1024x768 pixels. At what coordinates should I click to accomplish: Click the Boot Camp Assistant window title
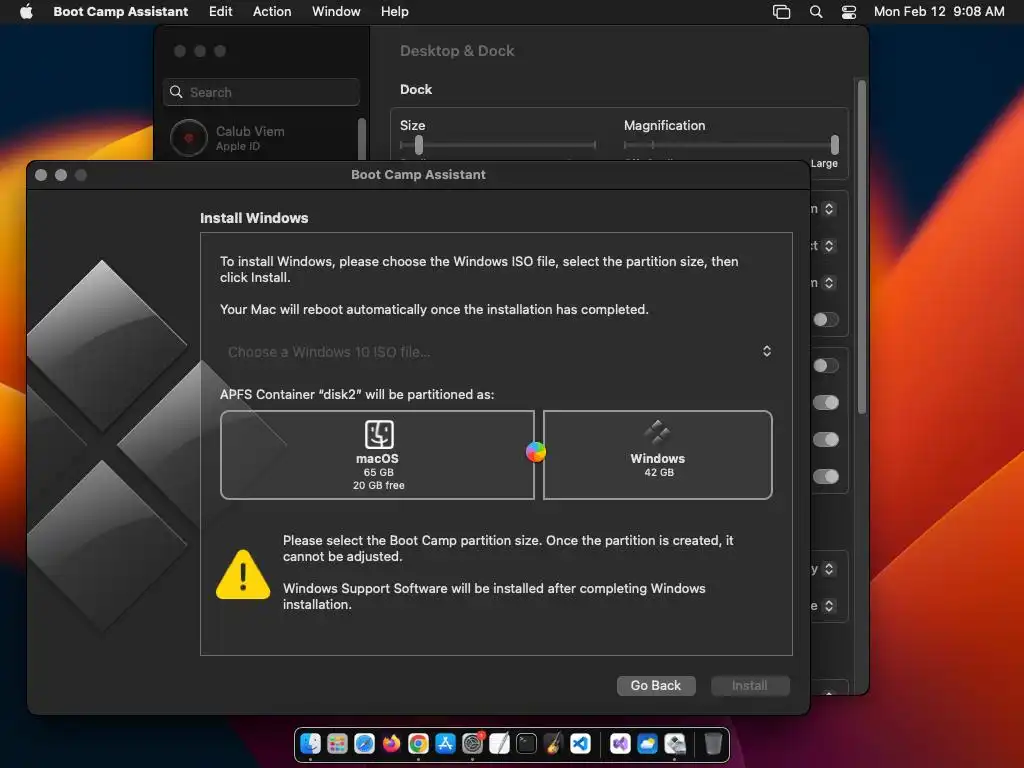[418, 174]
